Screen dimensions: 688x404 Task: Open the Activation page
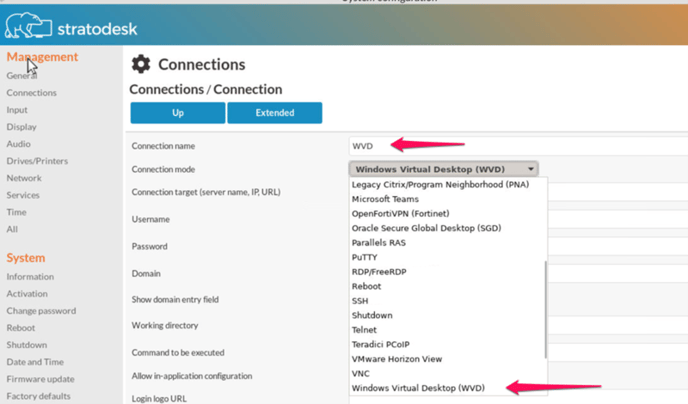point(27,294)
